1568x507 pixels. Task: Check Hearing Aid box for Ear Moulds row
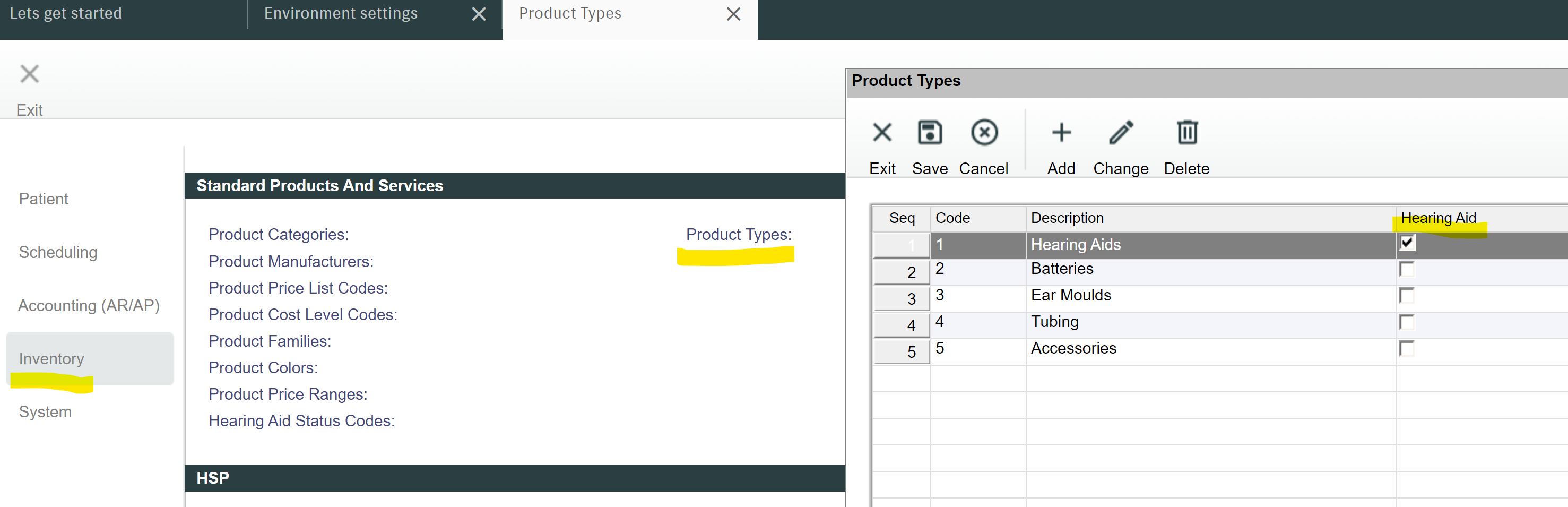point(1406,296)
